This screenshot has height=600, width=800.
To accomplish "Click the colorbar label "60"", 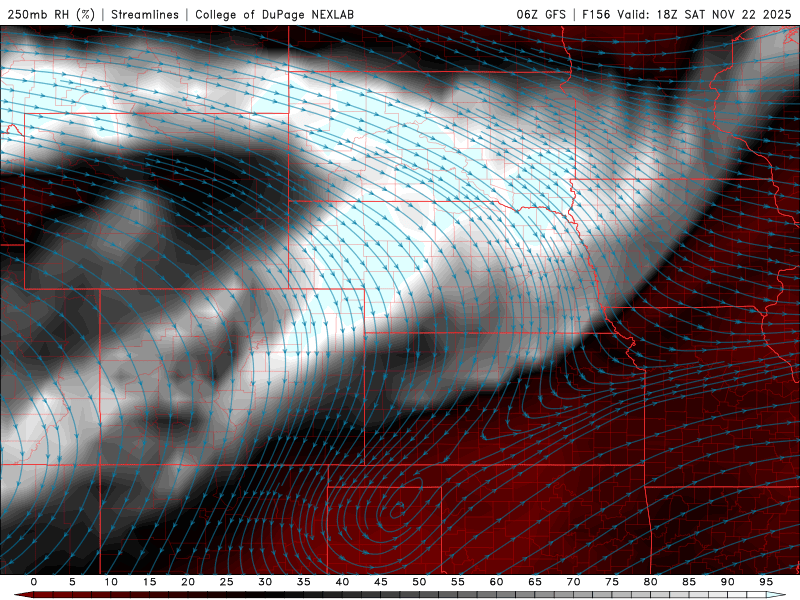I will (x=496, y=582).
